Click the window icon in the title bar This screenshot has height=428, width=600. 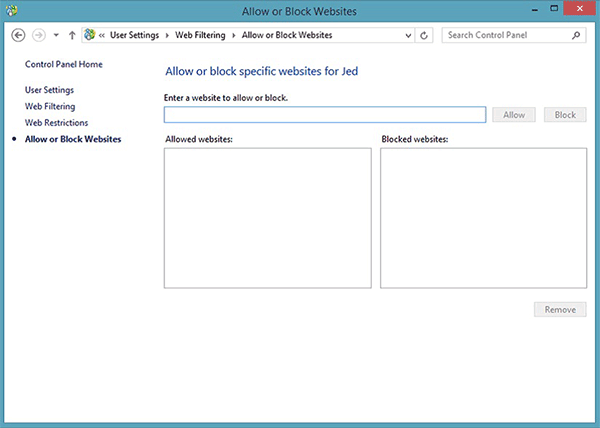click(x=11, y=10)
